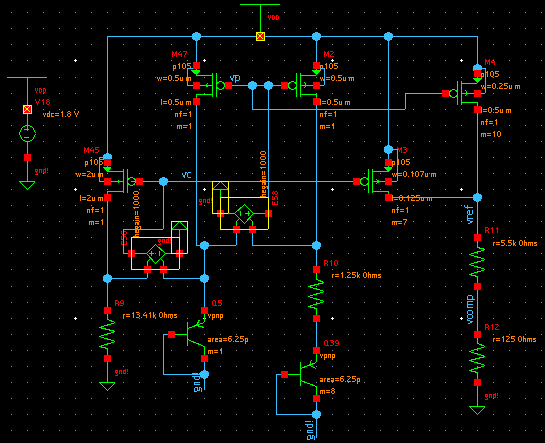Click the junction dot on the vc net
This screenshot has height=443, width=545.
(163, 181)
